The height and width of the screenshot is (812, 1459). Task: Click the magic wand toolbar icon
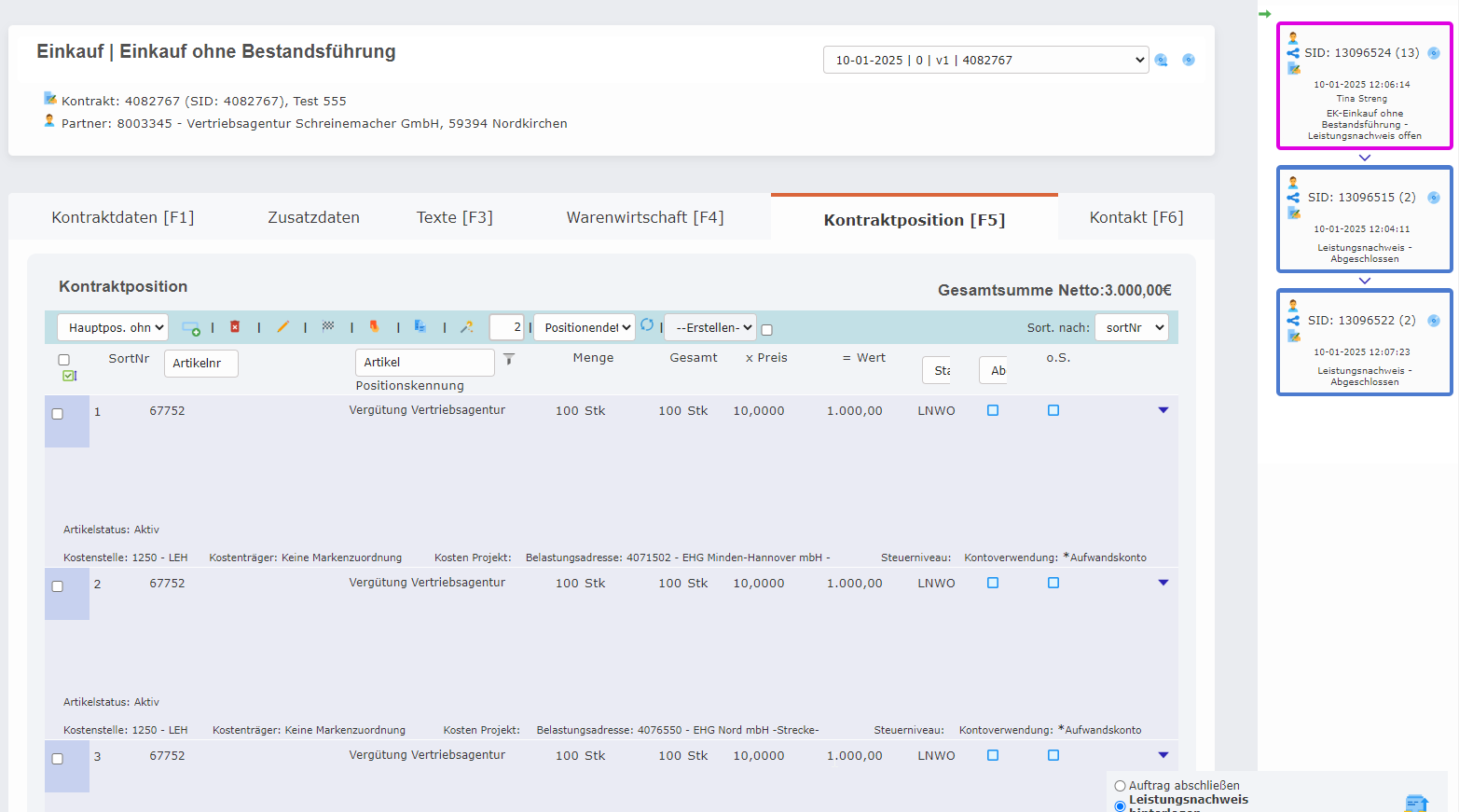point(467,327)
